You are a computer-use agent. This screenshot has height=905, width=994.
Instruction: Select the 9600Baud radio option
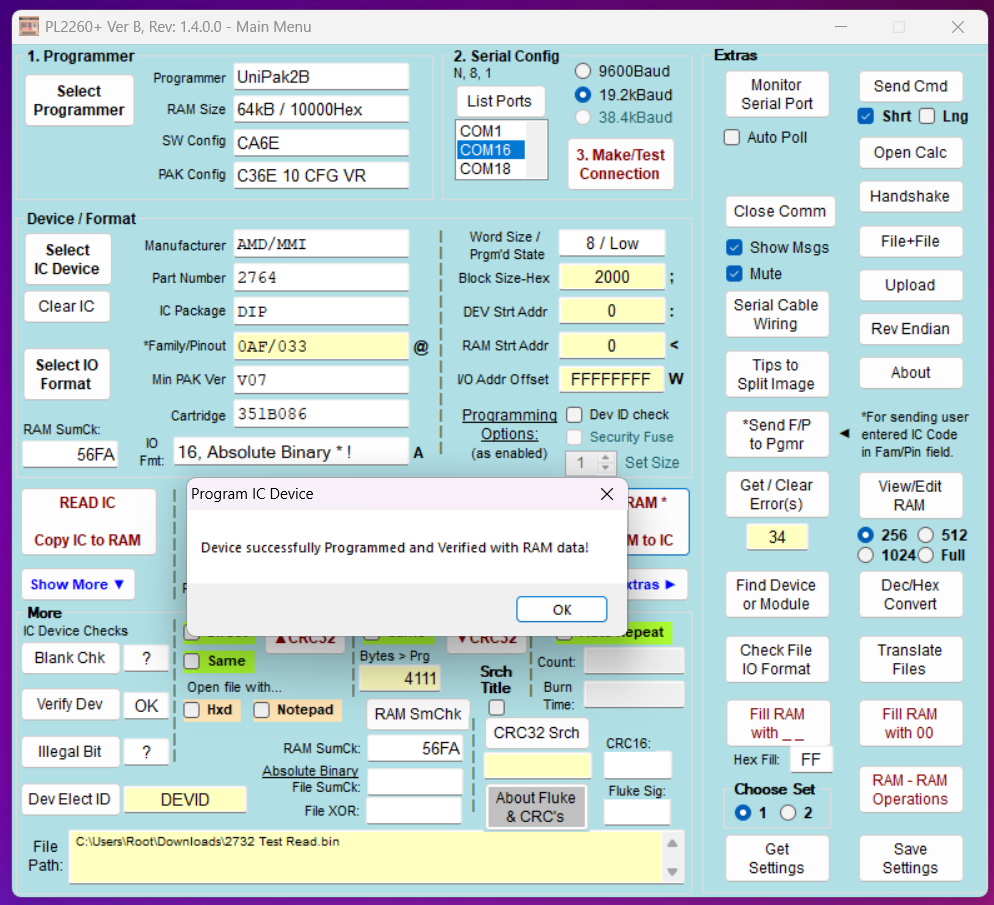[x=583, y=71]
